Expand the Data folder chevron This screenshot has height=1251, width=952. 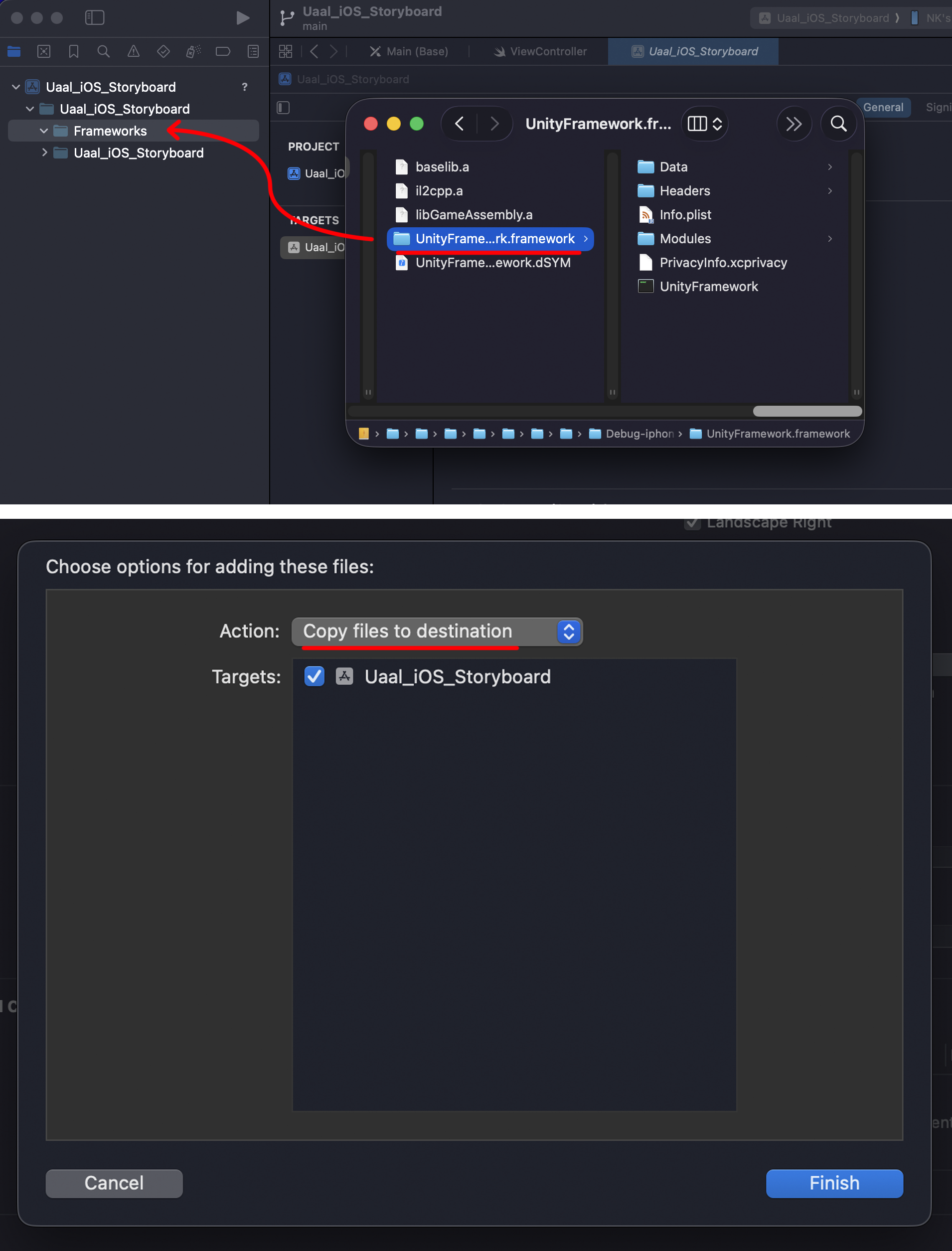pyautogui.click(x=829, y=166)
